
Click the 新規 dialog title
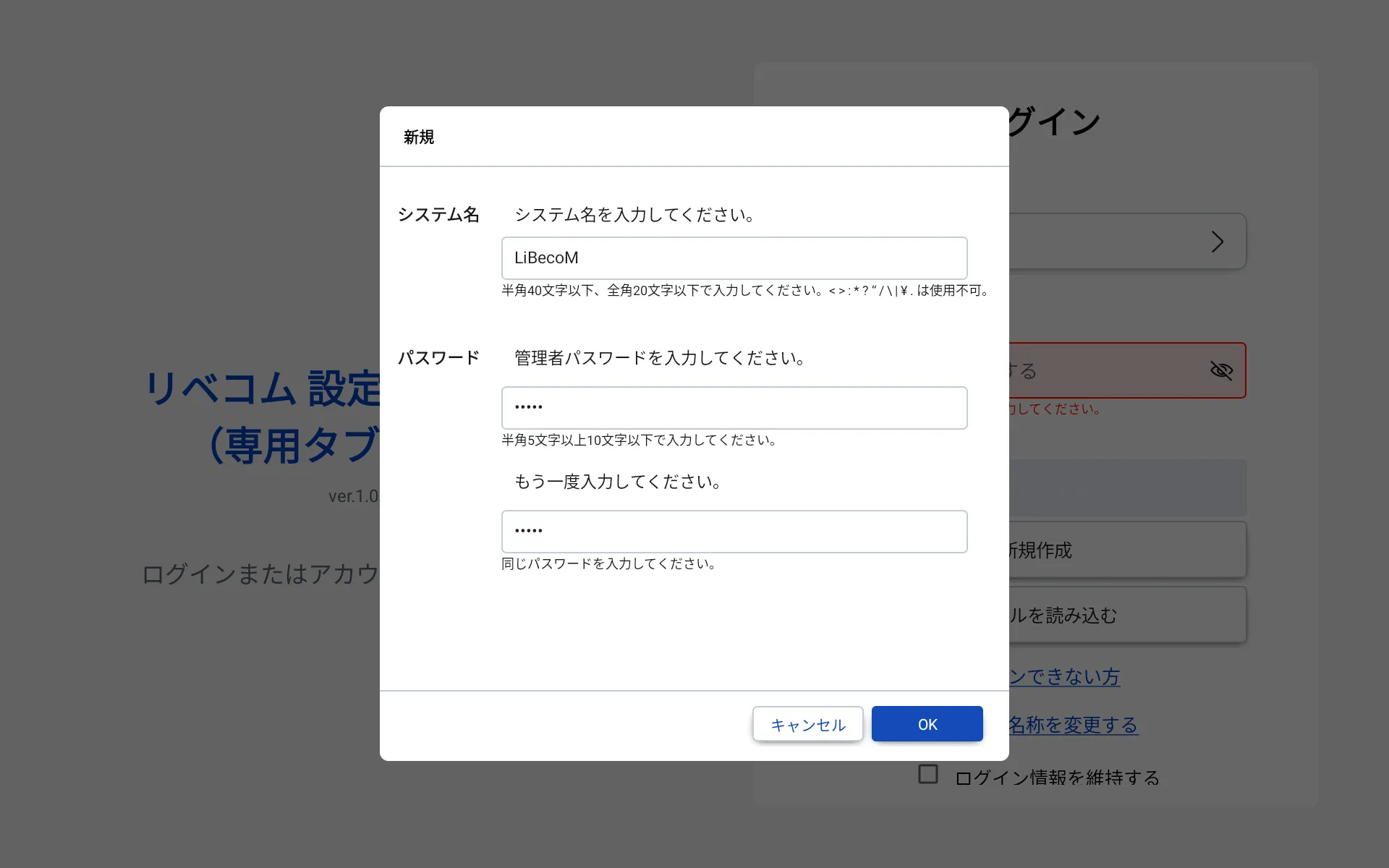pyautogui.click(x=419, y=137)
